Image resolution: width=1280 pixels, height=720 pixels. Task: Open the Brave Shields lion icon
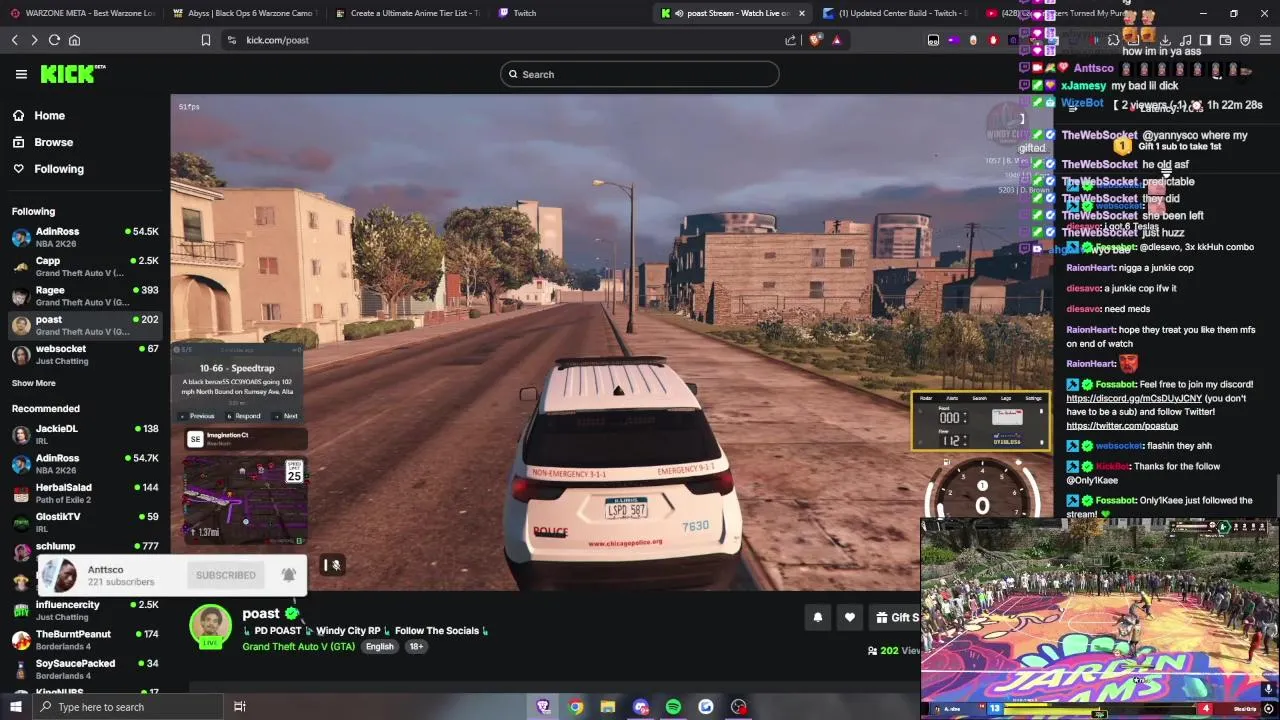pyautogui.click(x=815, y=40)
